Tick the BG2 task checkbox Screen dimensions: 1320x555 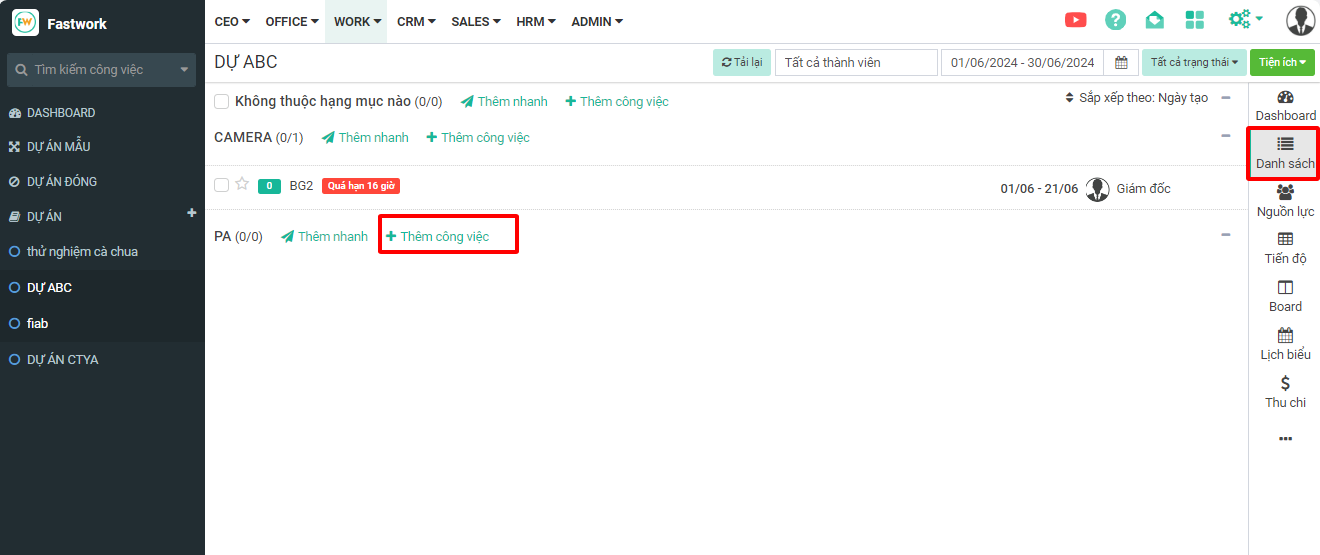click(x=222, y=186)
